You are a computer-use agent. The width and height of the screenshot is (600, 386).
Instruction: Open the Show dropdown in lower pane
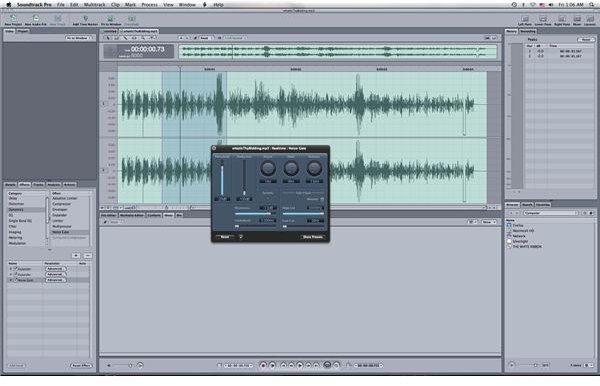click(489, 222)
